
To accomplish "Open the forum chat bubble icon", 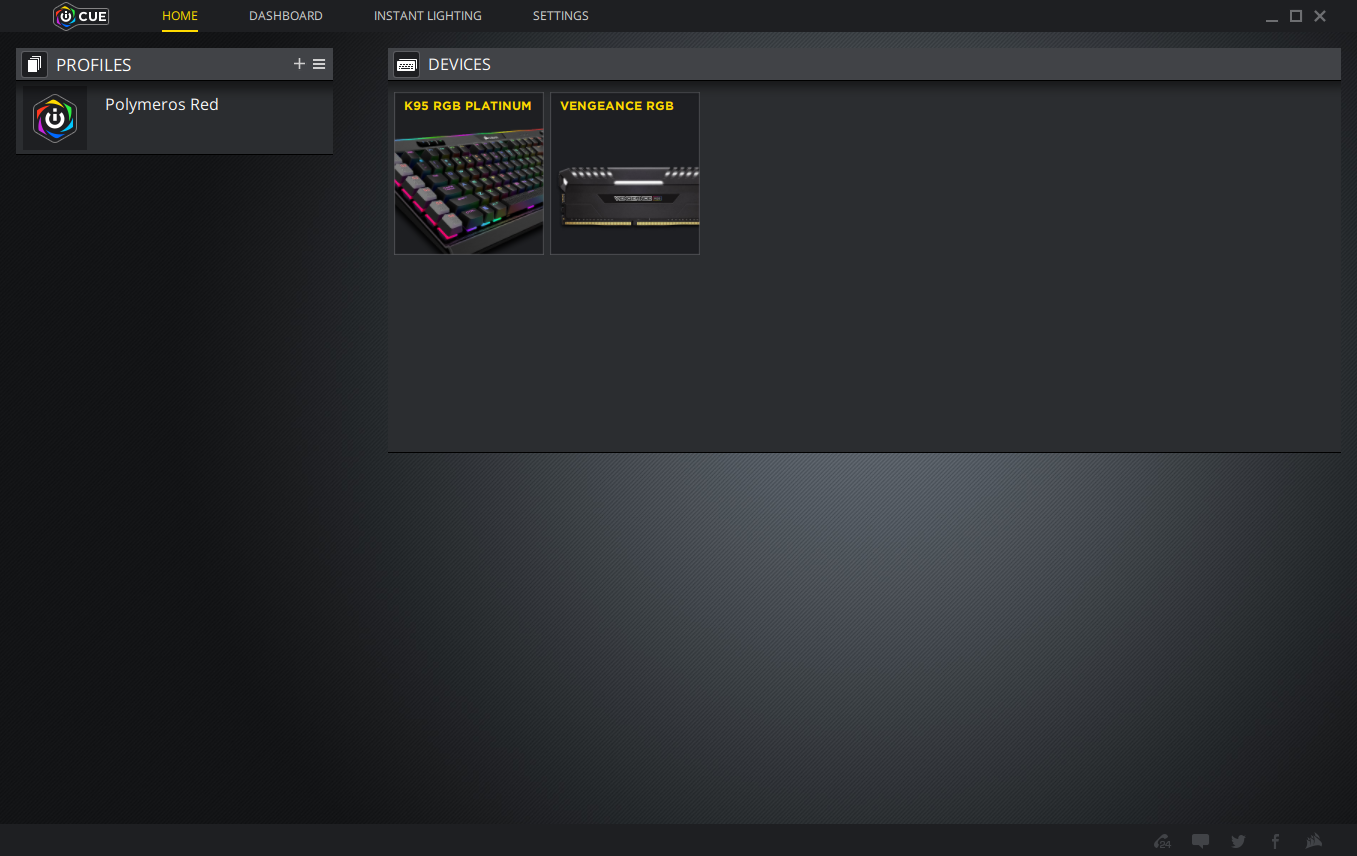I will (x=1201, y=841).
